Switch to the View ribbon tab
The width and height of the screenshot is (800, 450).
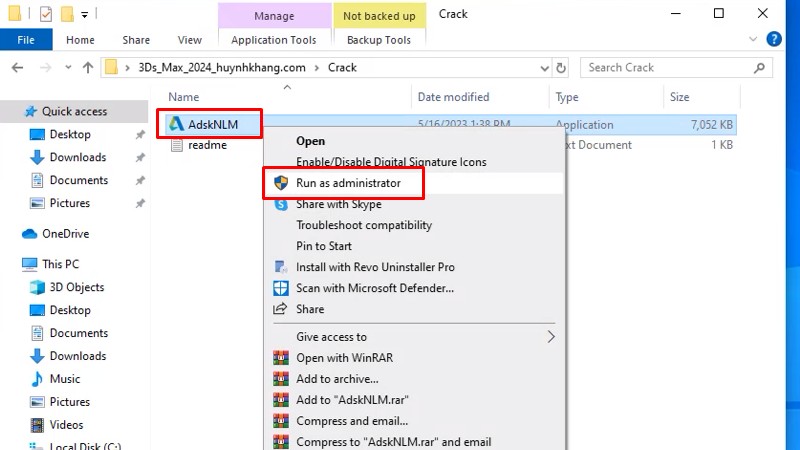tap(189, 40)
